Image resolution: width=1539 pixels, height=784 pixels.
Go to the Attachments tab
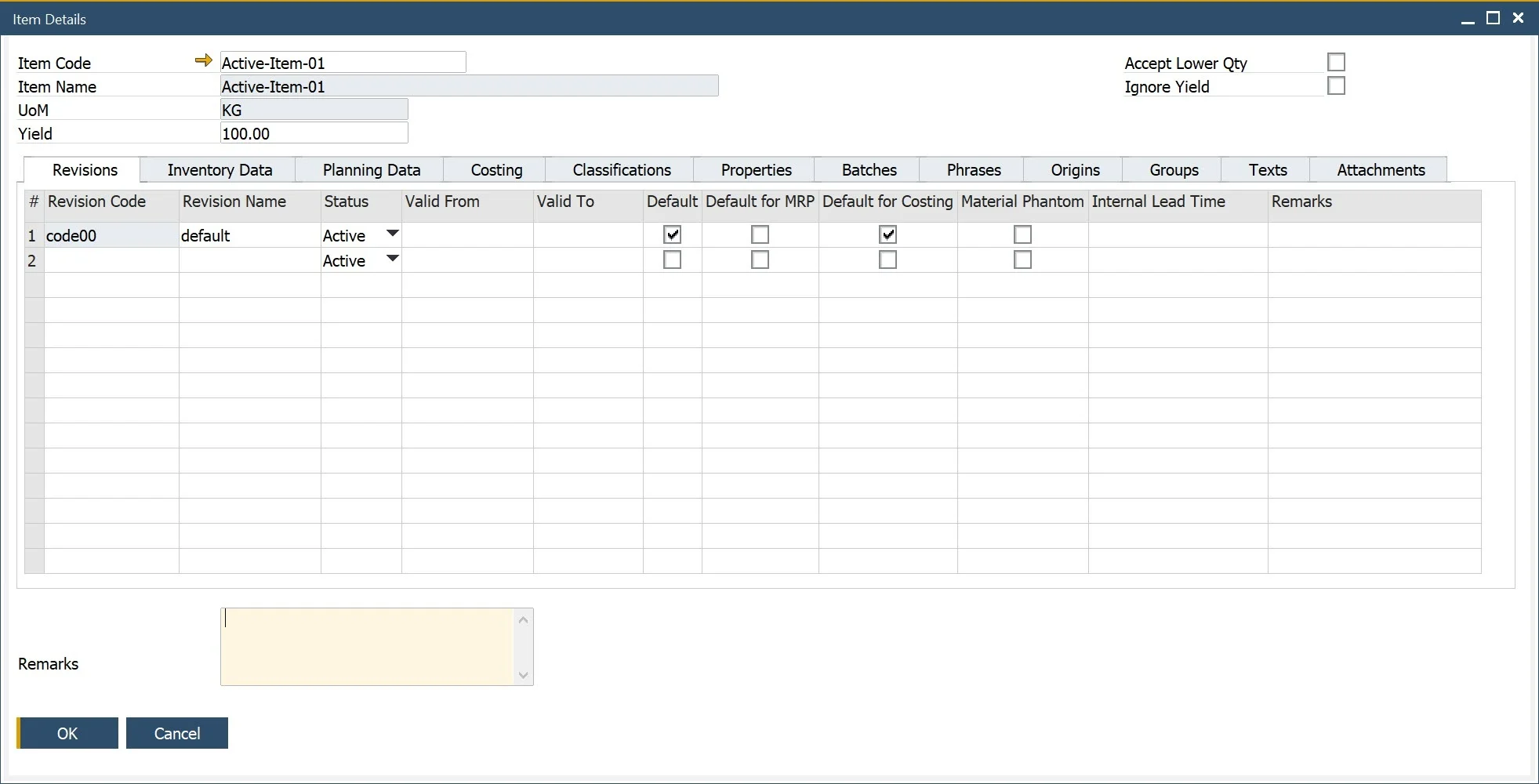[x=1380, y=170]
